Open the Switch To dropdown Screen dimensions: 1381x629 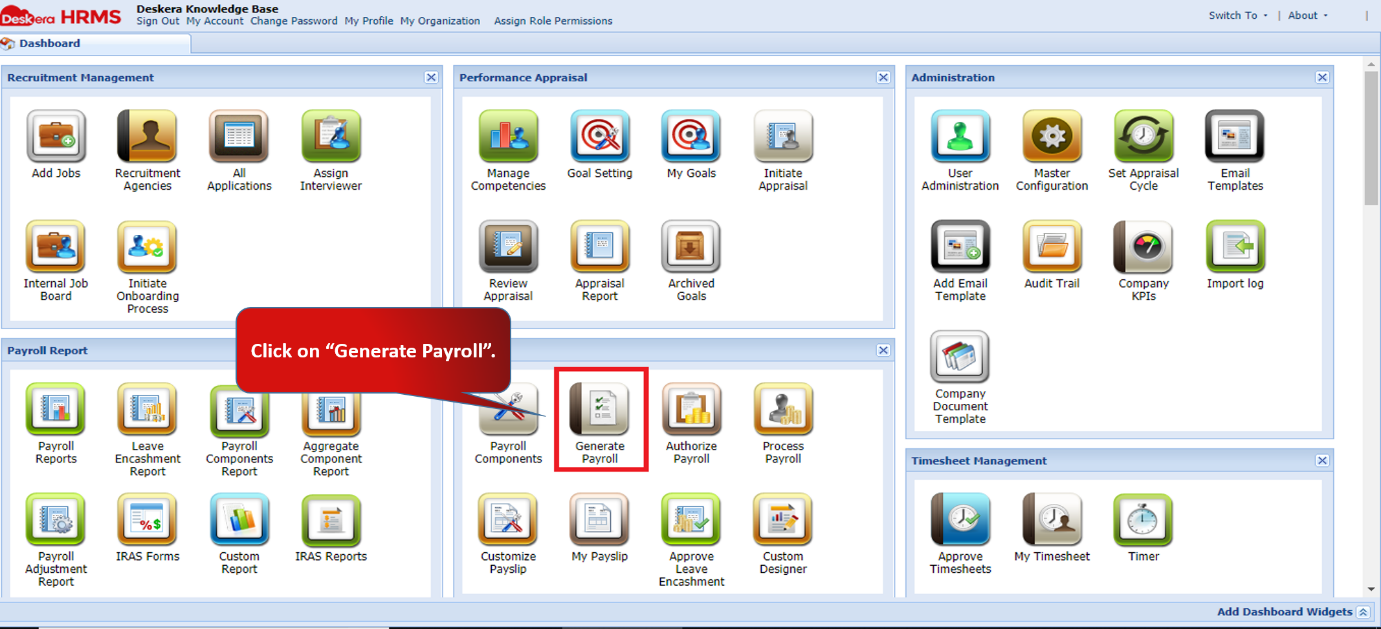(1235, 15)
